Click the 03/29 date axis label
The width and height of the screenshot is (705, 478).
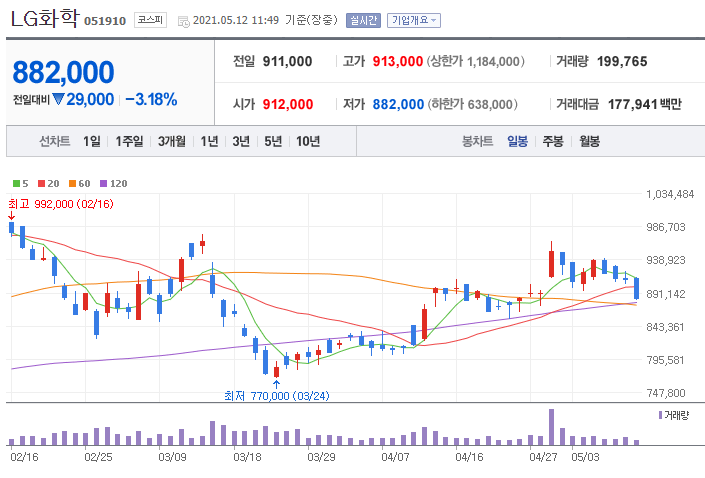(x=321, y=457)
